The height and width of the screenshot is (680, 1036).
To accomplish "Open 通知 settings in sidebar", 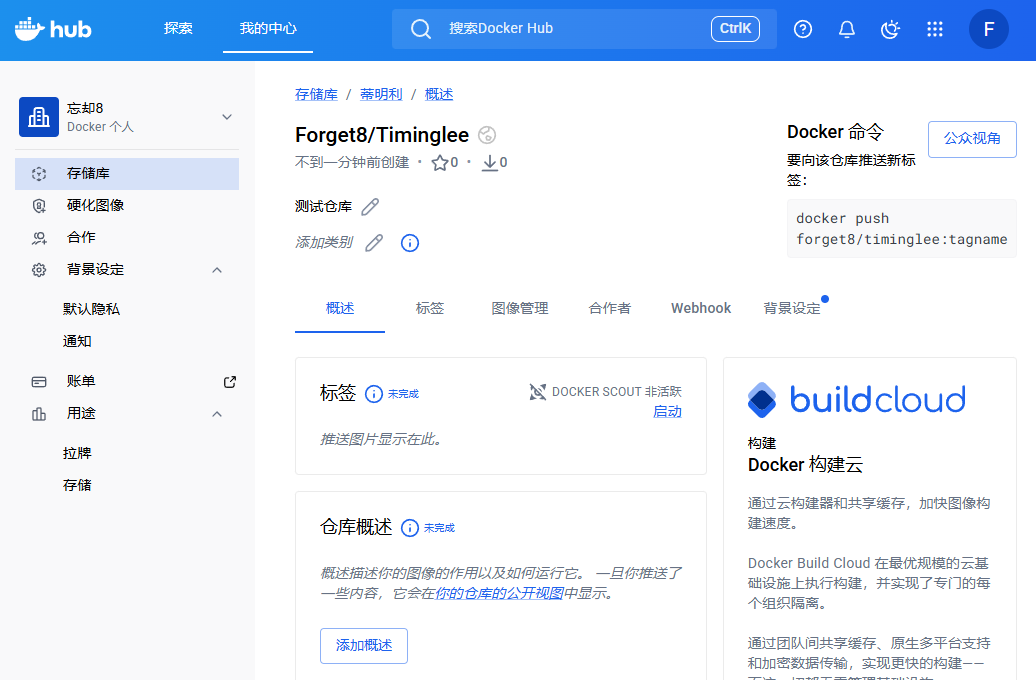I will (x=77, y=342).
